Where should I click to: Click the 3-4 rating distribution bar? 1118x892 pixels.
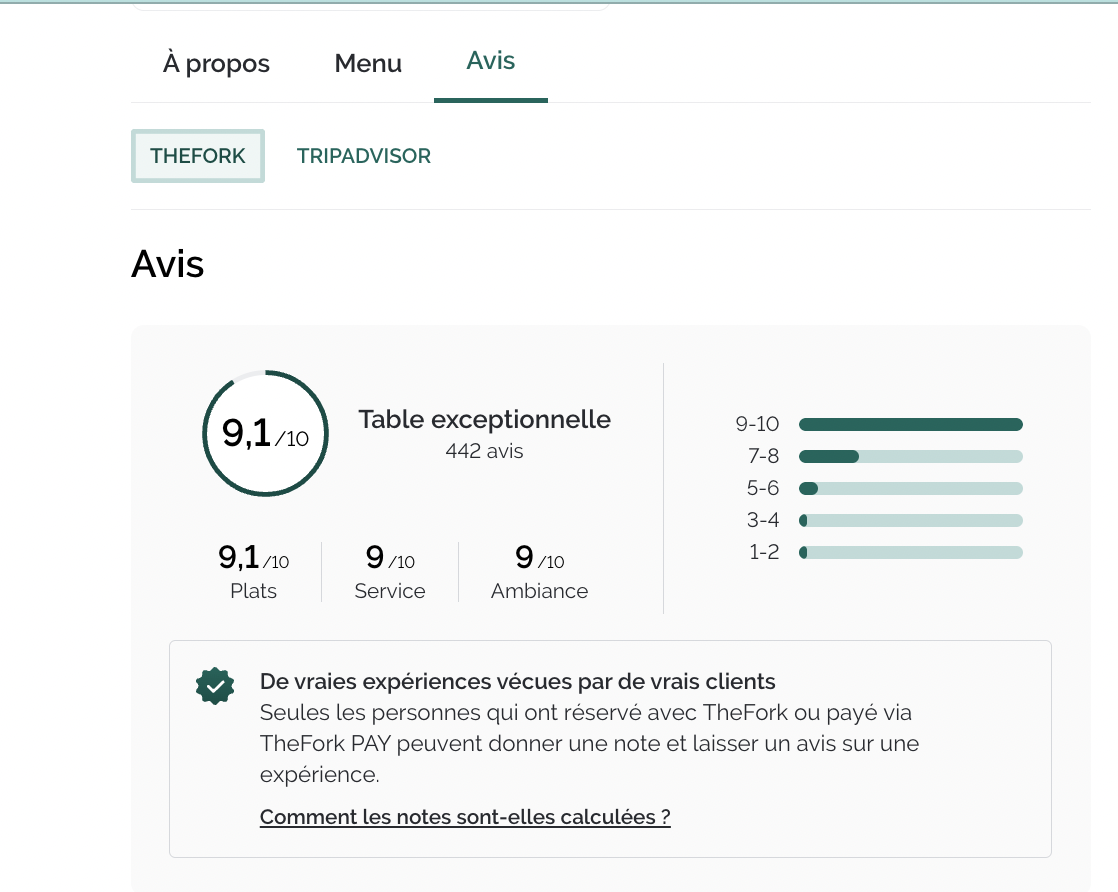(910, 521)
